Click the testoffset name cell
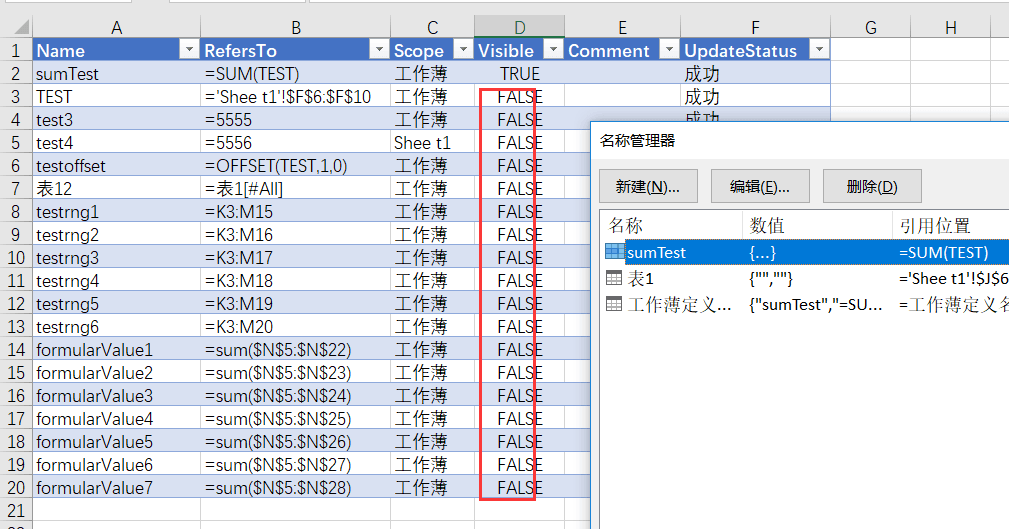The image size is (1009, 529). pyautogui.click(x=116, y=165)
